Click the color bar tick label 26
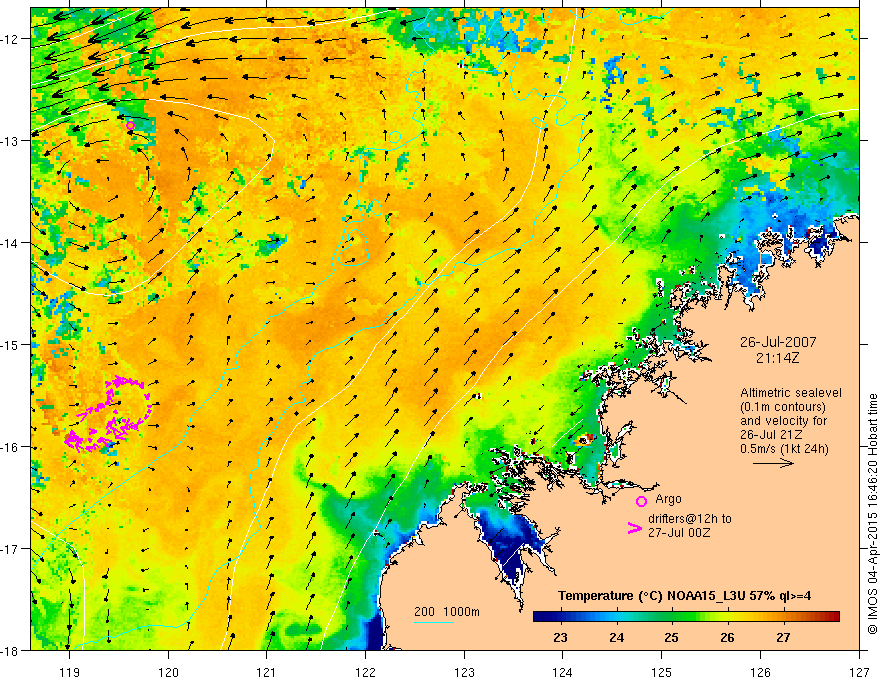 coord(727,637)
